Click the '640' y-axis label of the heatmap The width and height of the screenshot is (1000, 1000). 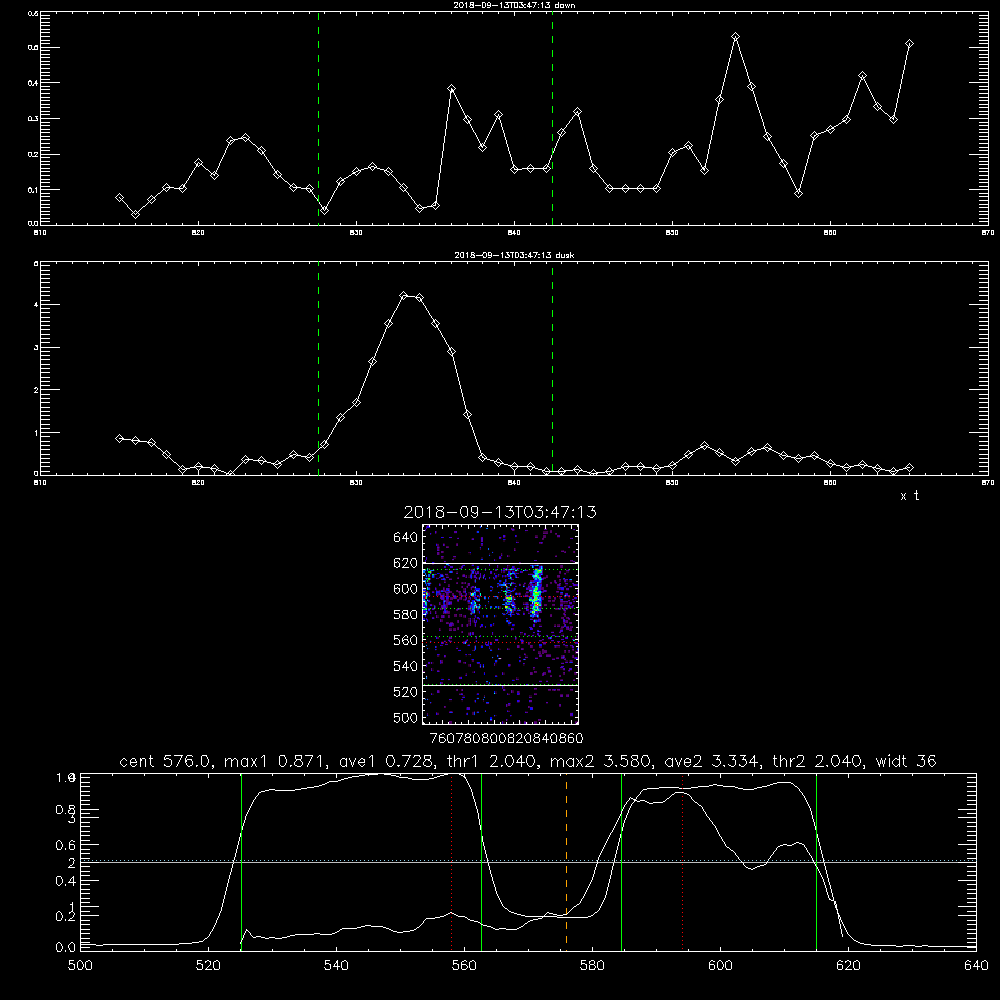tap(405, 538)
